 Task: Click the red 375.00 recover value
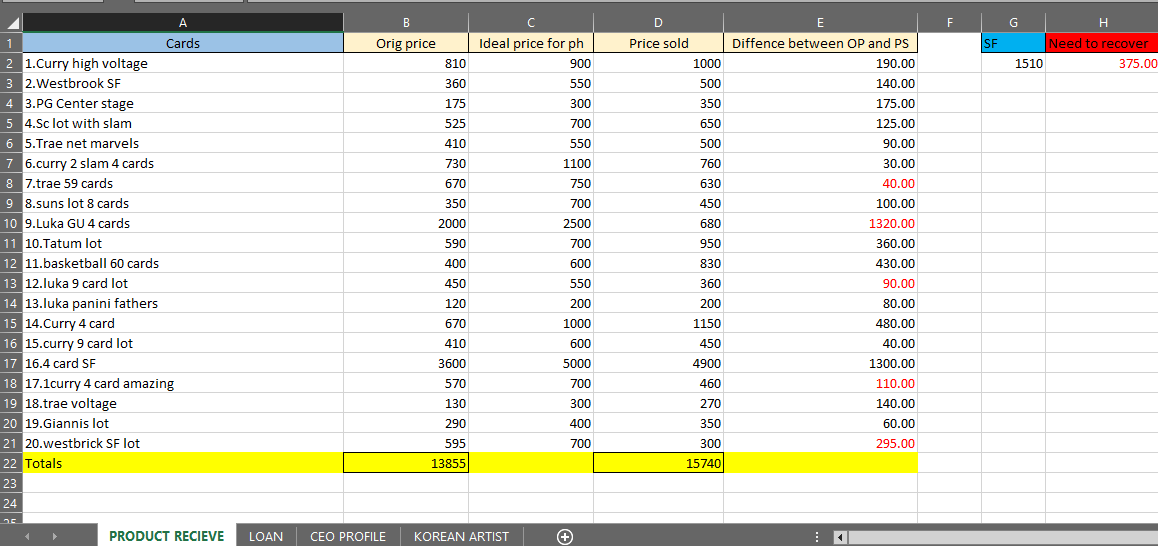click(1102, 64)
